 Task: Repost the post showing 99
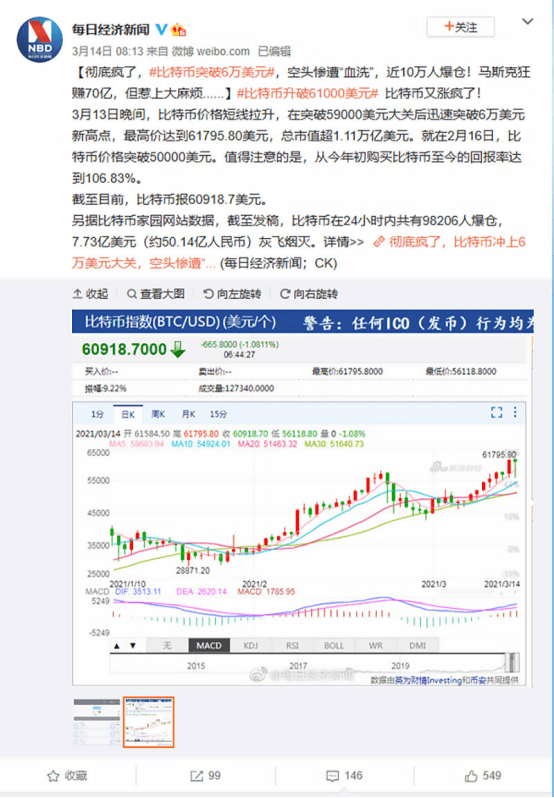pos(206,776)
